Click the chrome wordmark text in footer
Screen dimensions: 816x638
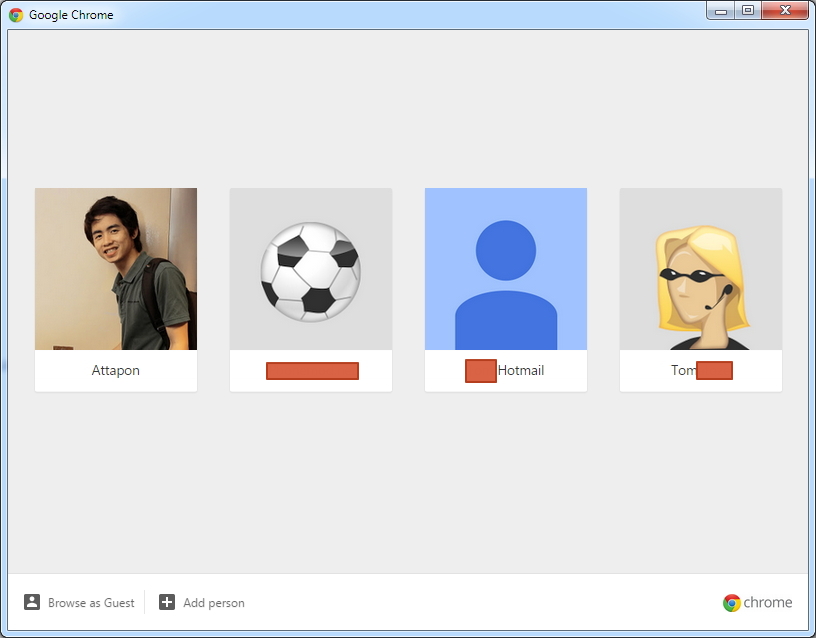(768, 602)
